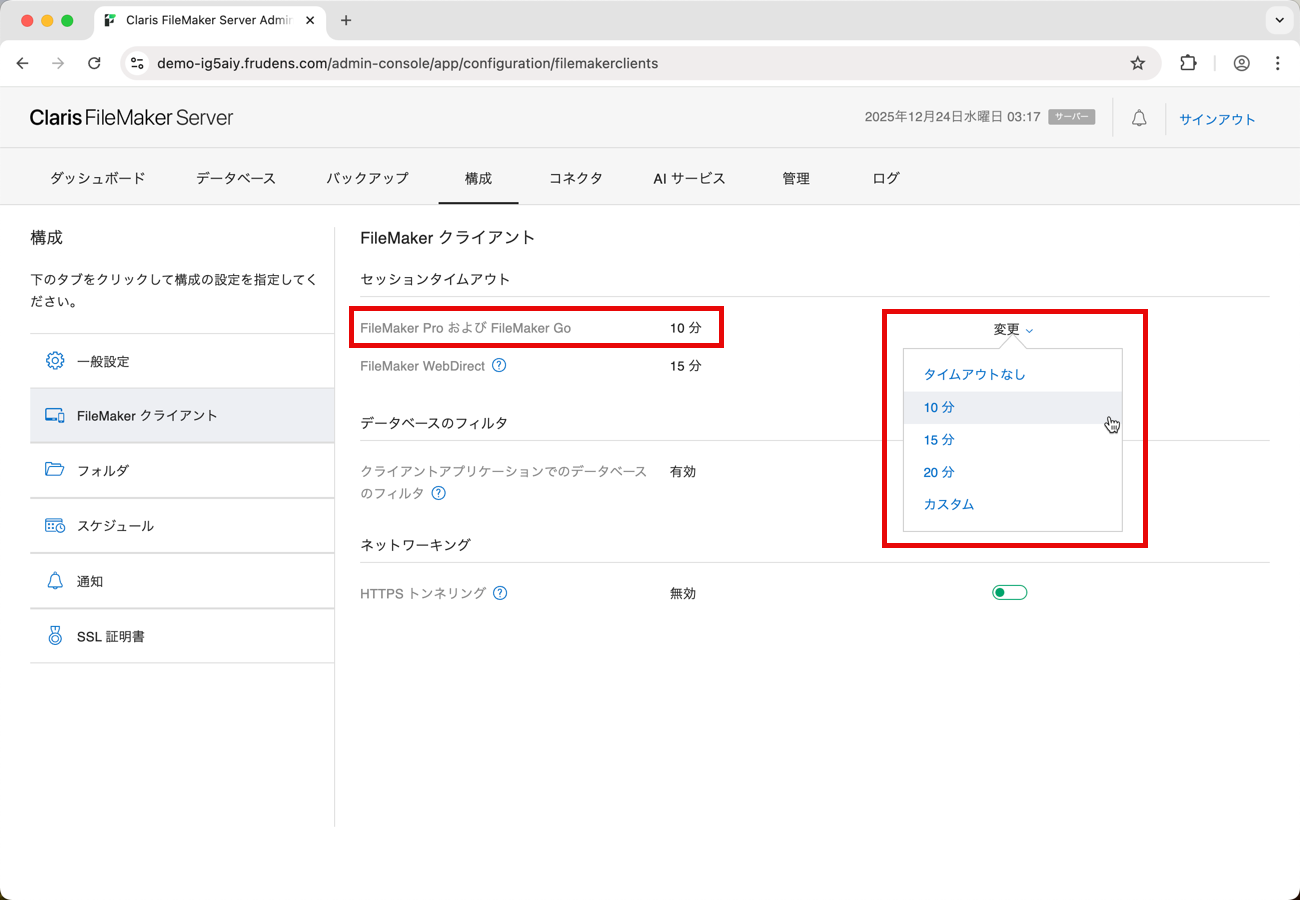The width and height of the screenshot is (1300, 900).
Task: Choose 15 分 in the timeout menu
Action: point(1013,440)
